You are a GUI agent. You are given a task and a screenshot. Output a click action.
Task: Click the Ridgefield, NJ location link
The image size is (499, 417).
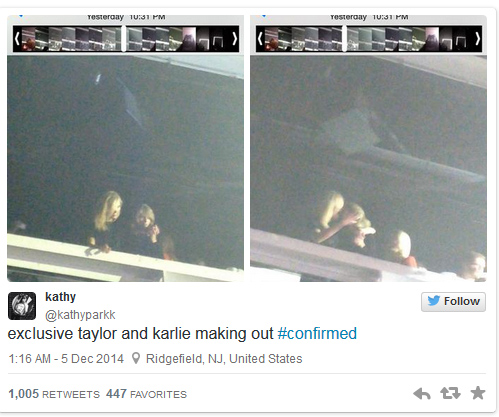[x=224, y=359]
